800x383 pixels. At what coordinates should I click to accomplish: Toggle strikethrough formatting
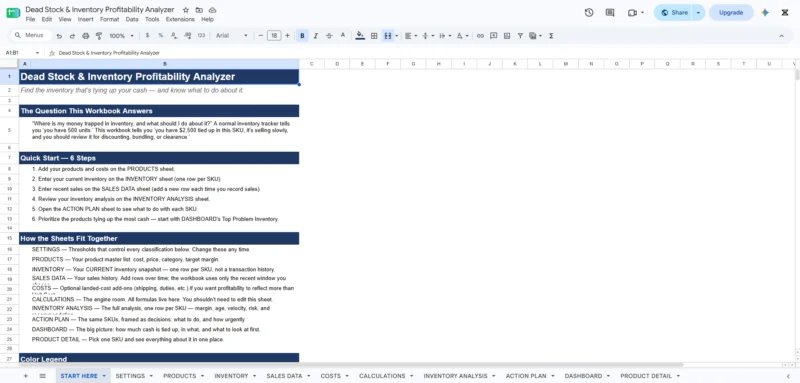tap(329, 36)
